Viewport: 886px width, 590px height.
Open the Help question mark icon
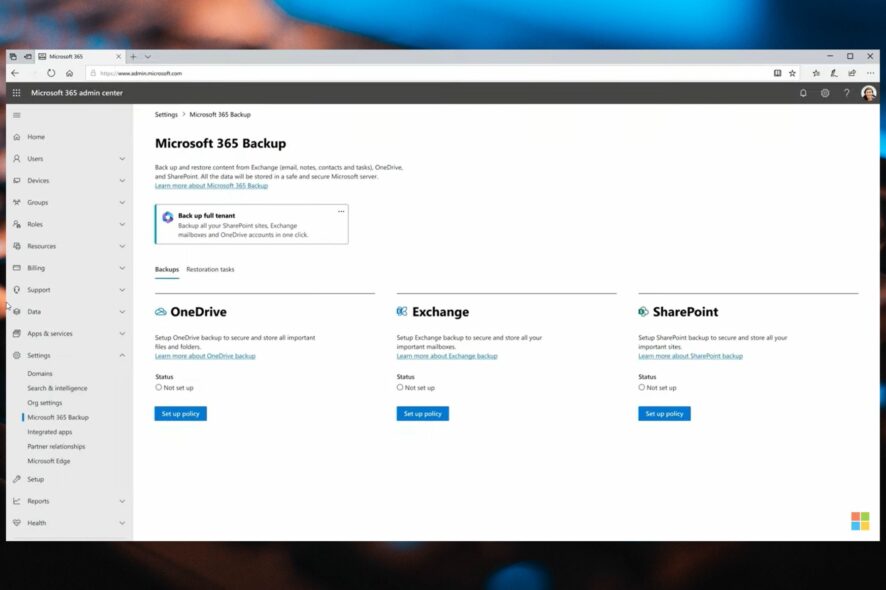point(847,92)
